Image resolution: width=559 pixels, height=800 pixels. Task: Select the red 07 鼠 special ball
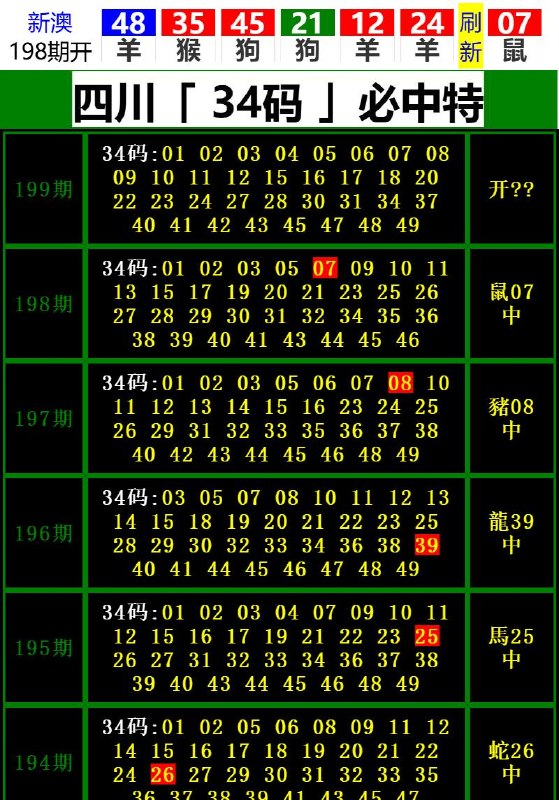point(514,37)
